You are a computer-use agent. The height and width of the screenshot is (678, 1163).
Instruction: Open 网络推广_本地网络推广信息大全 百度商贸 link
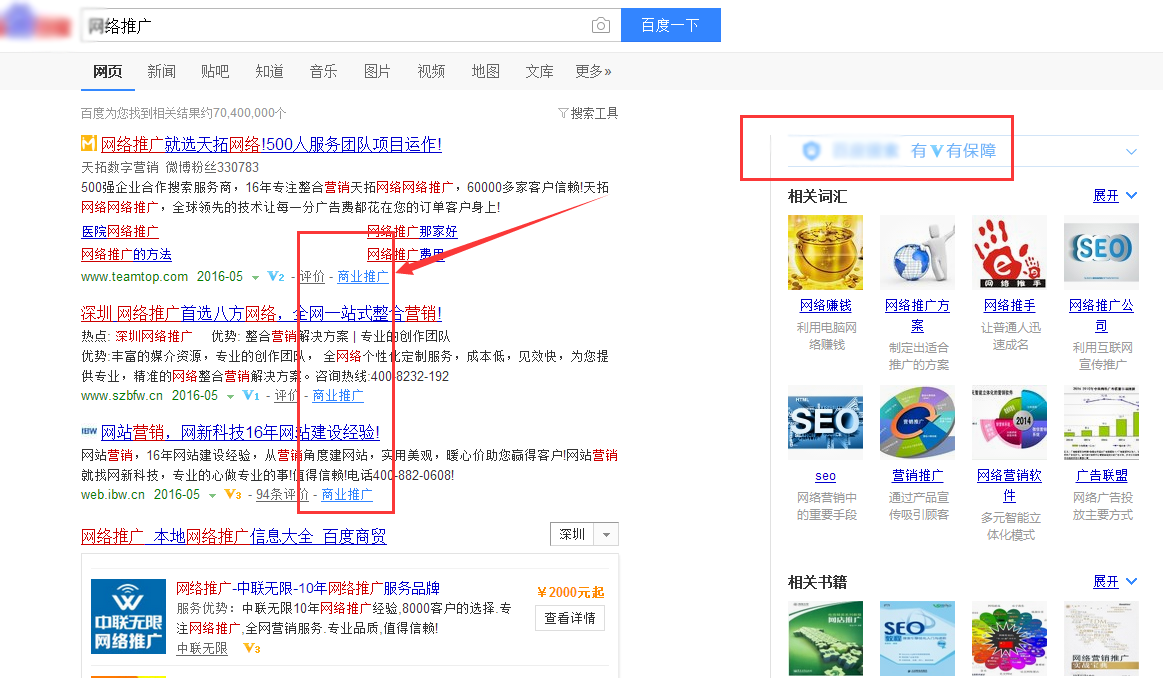click(234, 536)
